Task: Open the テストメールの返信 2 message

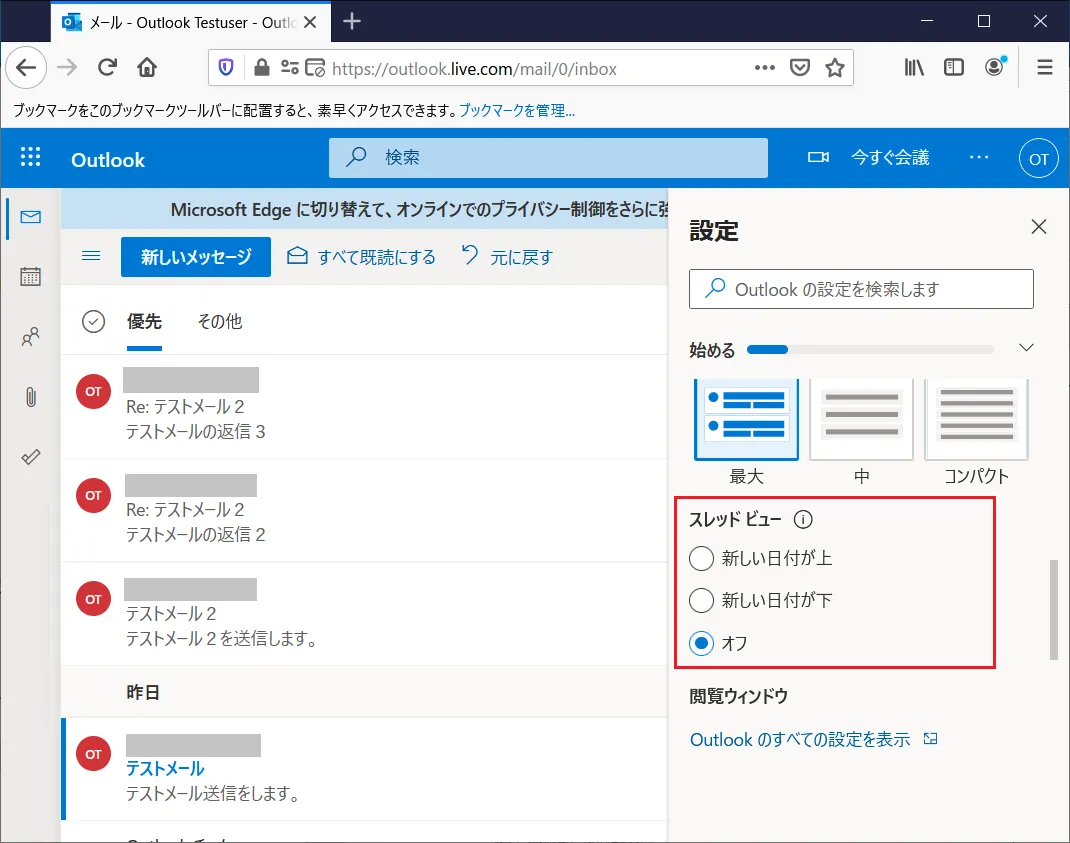Action: (x=364, y=511)
